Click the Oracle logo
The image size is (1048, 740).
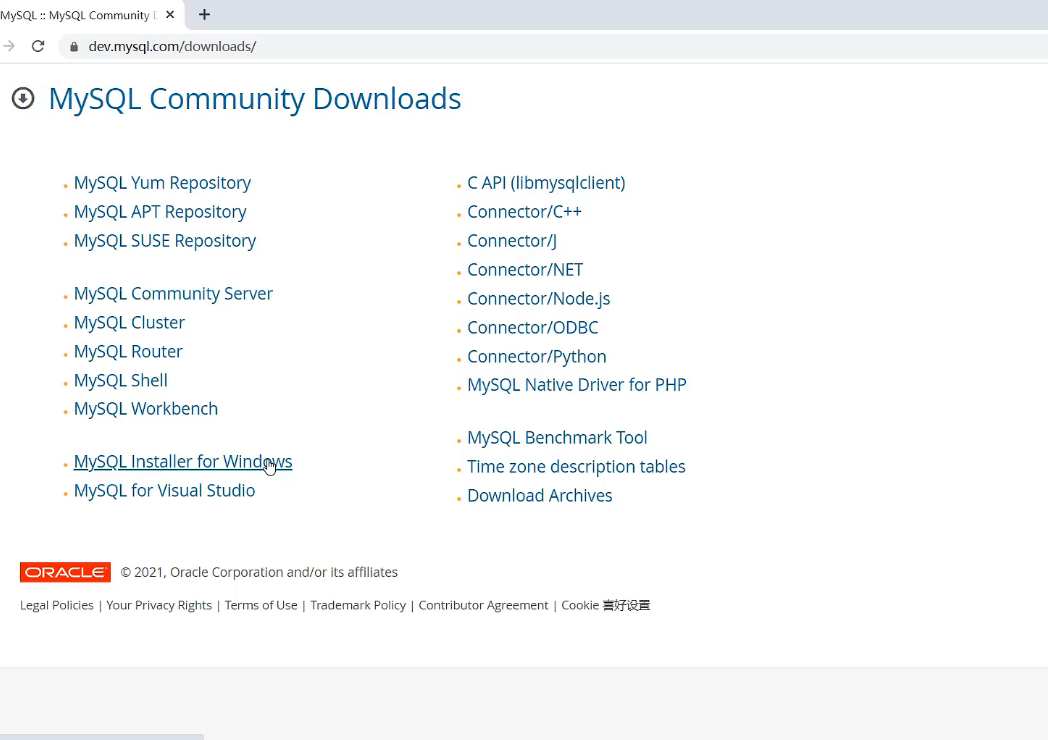click(x=66, y=572)
